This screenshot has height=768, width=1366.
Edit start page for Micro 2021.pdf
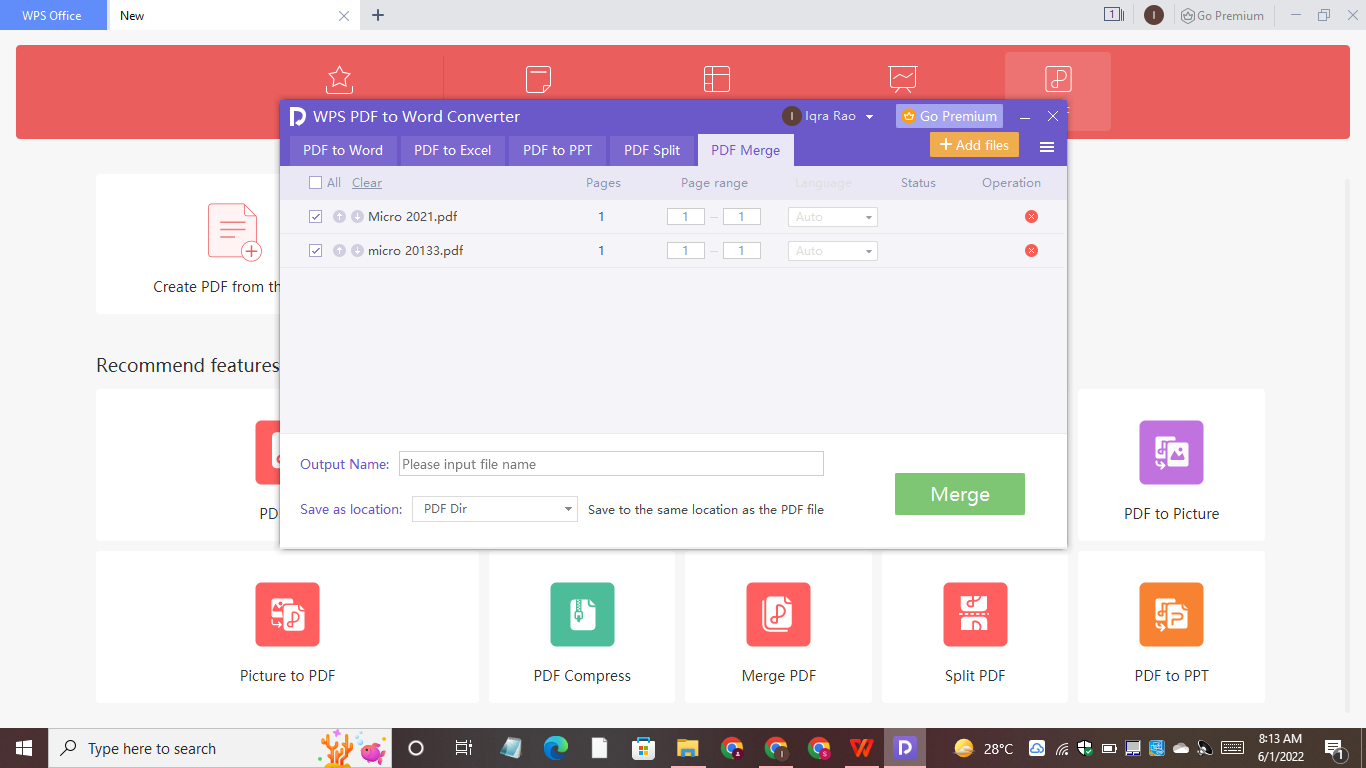coord(686,217)
